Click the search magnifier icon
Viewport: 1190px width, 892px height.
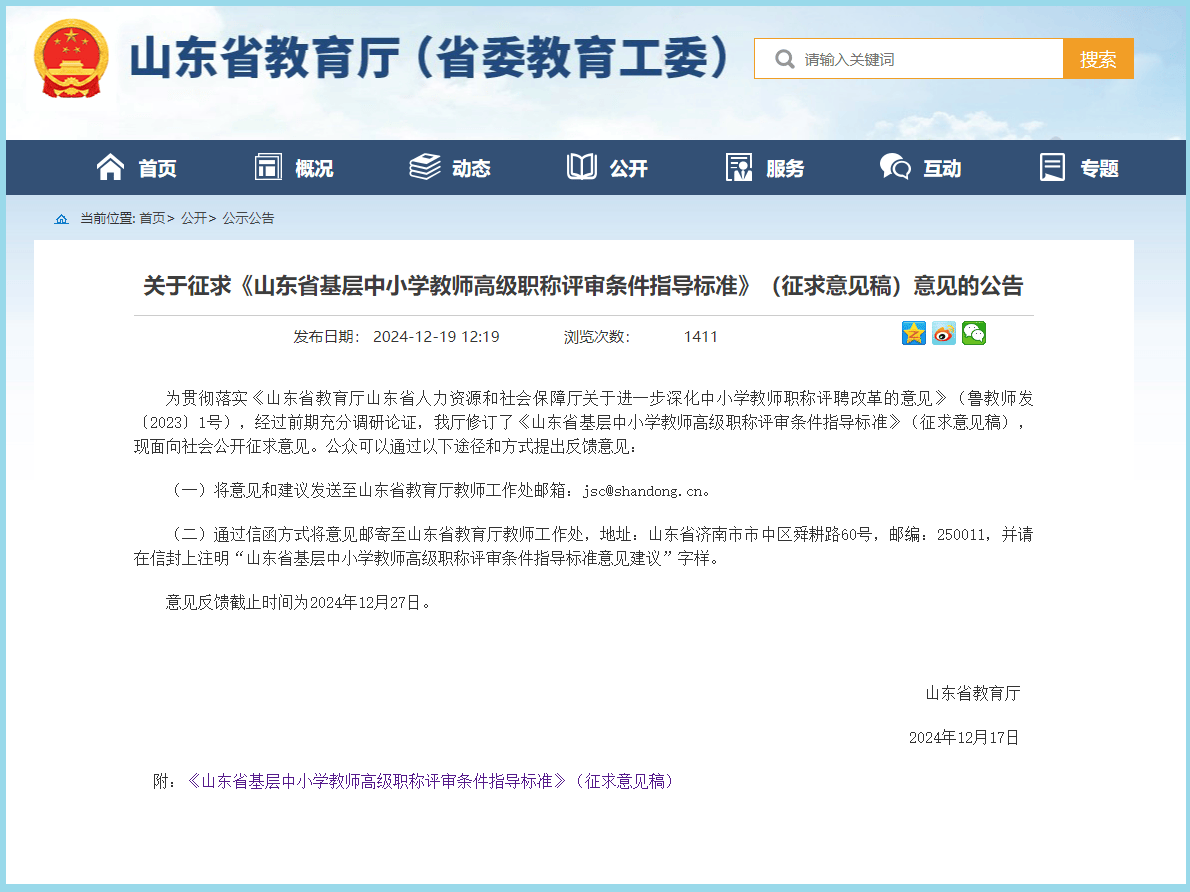pyautogui.click(x=785, y=59)
